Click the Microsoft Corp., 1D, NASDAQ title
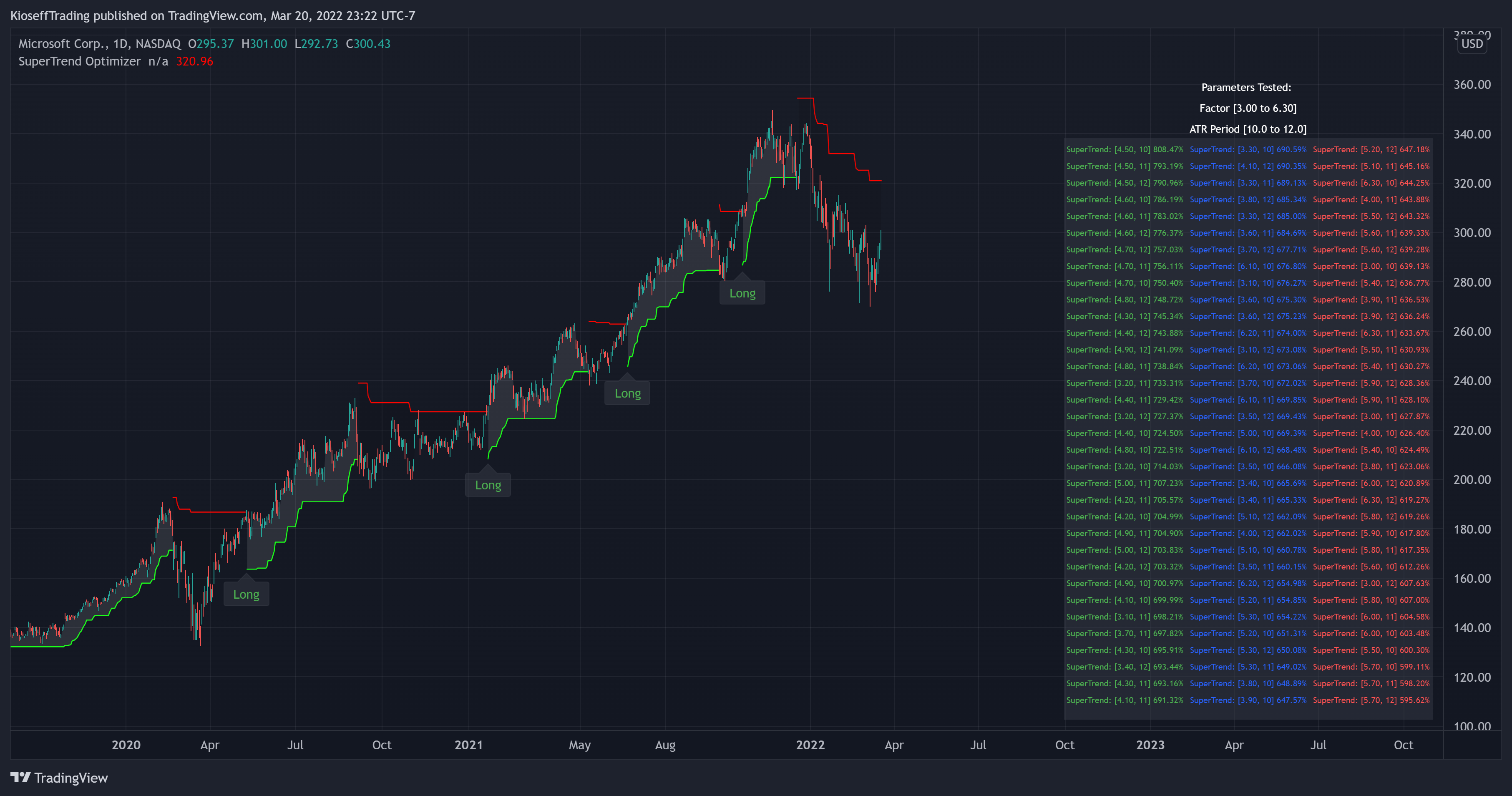 coord(99,44)
